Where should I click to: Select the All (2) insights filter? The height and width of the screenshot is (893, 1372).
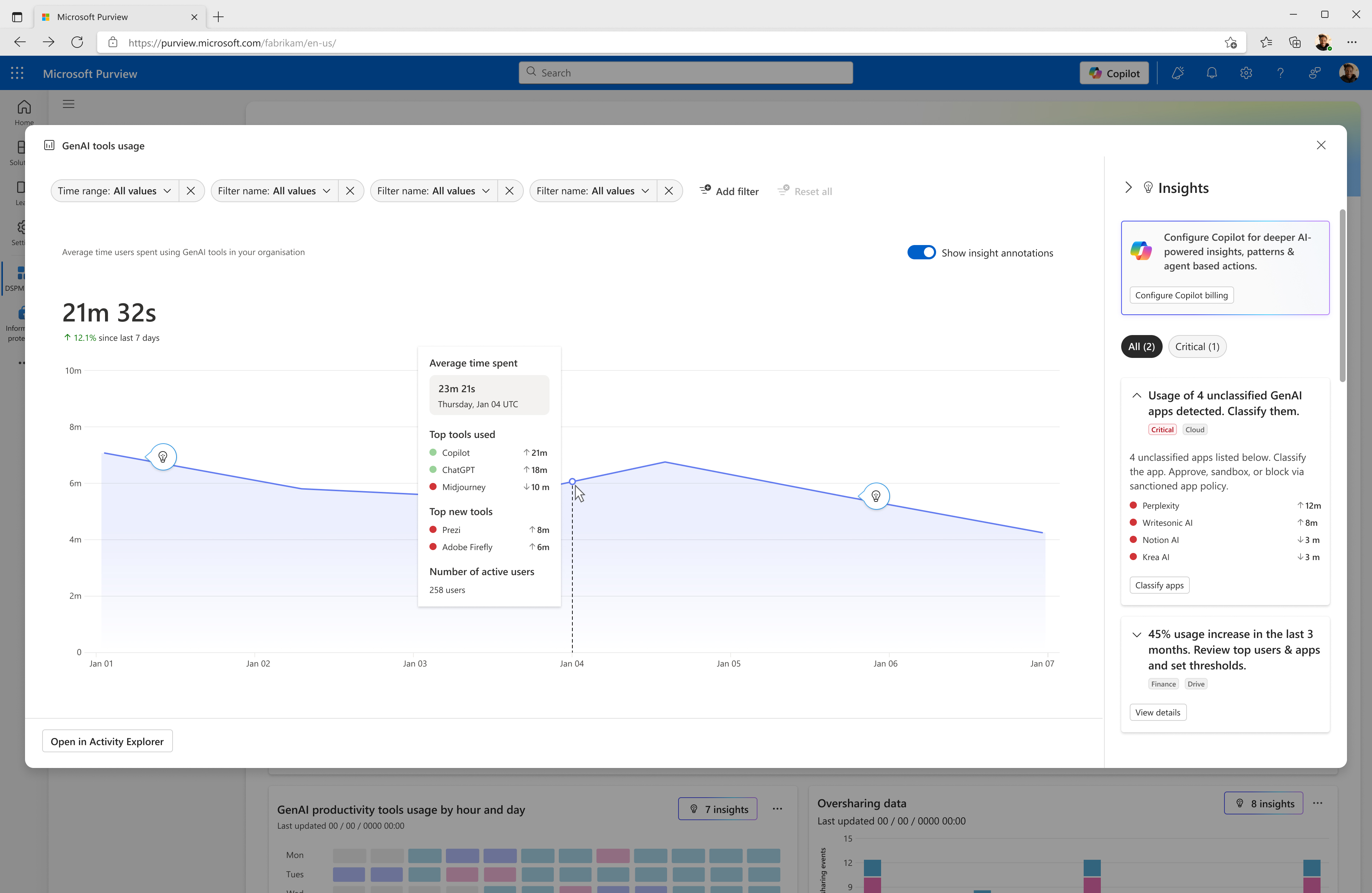tap(1141, 346)
